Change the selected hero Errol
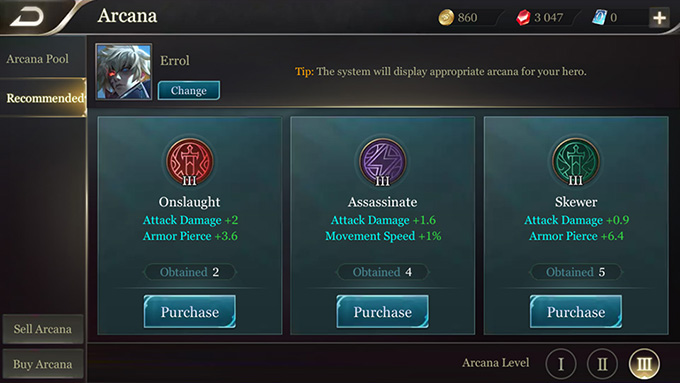The height and width of the screenshot is (383, 680). 189,90
